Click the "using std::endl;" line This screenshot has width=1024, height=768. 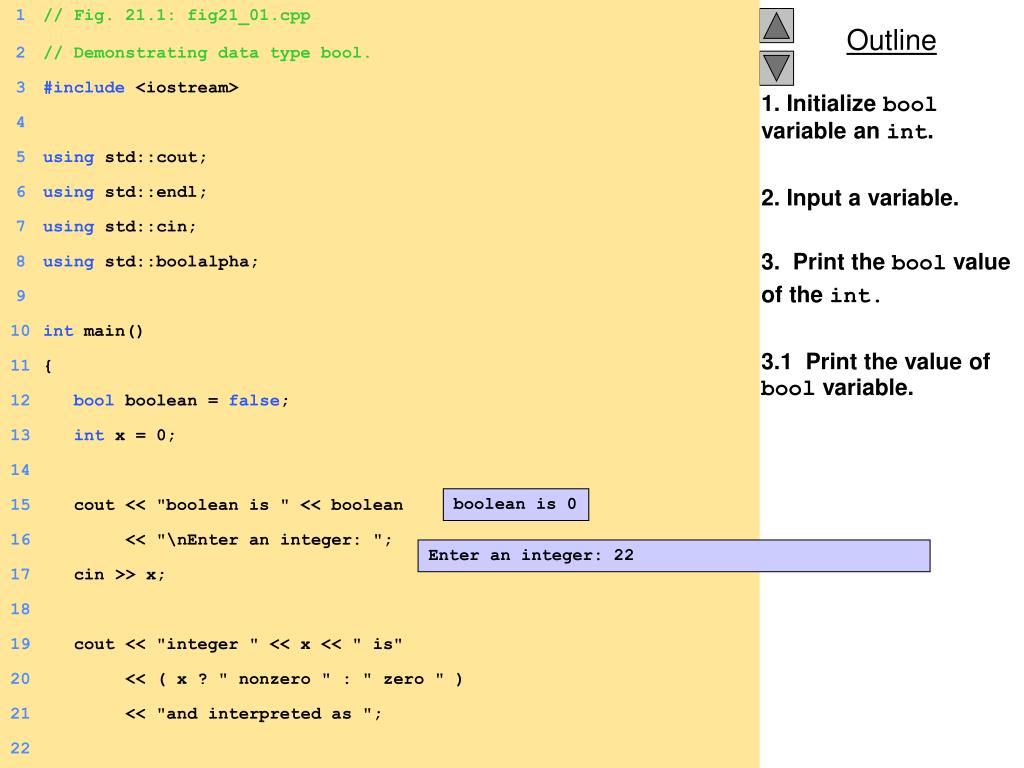125,192
